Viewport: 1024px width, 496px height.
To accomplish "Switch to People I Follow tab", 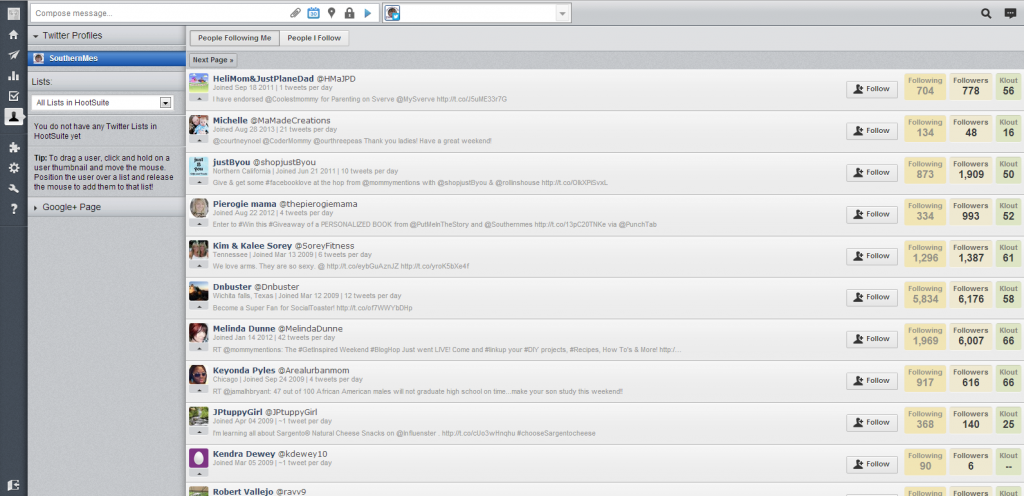I will coord(314,38).
